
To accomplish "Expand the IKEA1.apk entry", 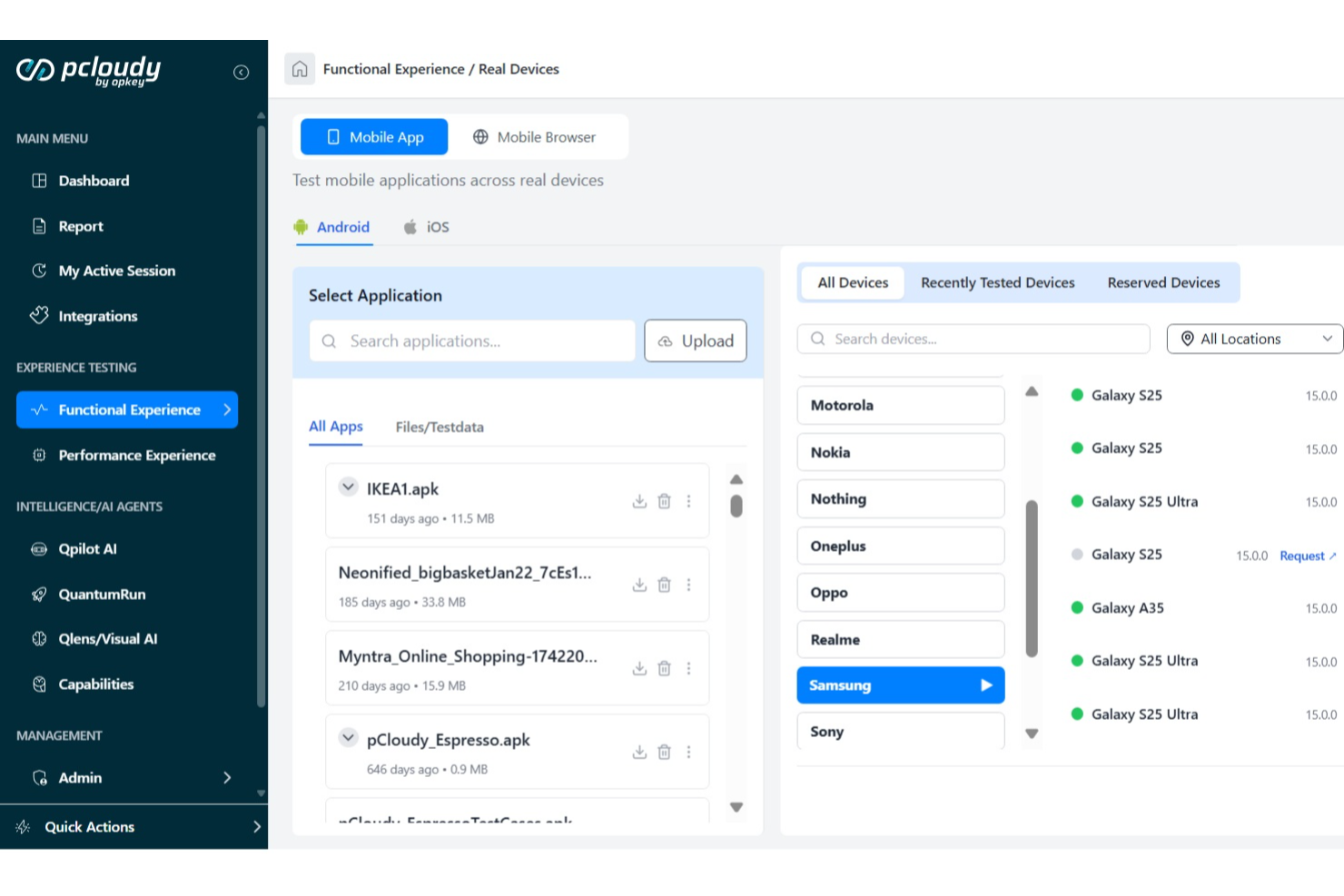I will click(x=348, y=487).
